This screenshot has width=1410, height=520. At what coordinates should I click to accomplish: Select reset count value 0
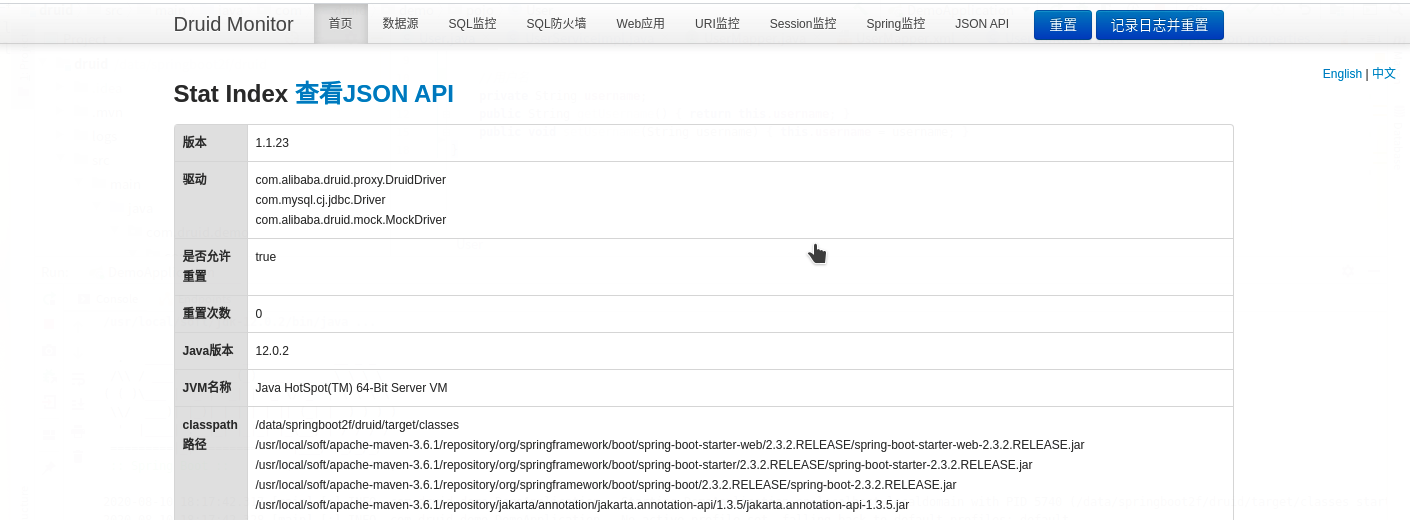[x=259, y=314]
